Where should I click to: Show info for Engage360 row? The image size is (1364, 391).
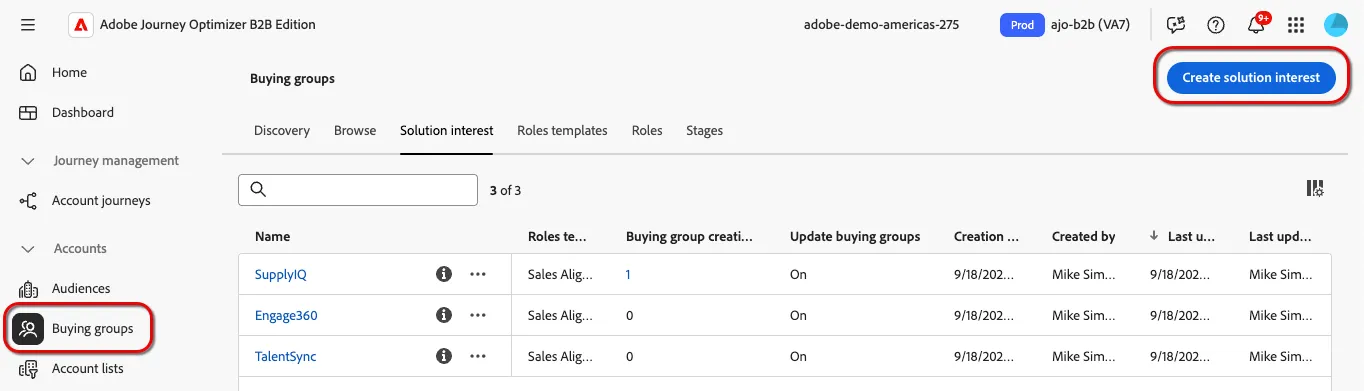444,315
